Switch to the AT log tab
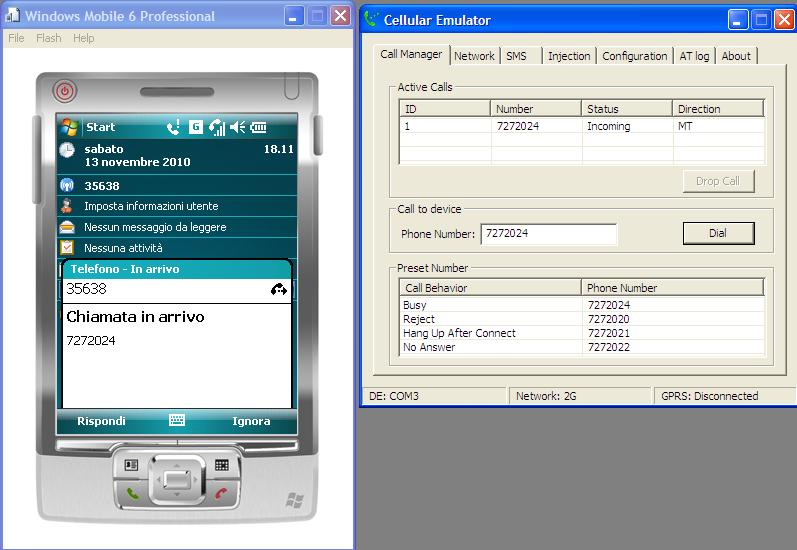797x550 pixels. (x=694, y=56)
